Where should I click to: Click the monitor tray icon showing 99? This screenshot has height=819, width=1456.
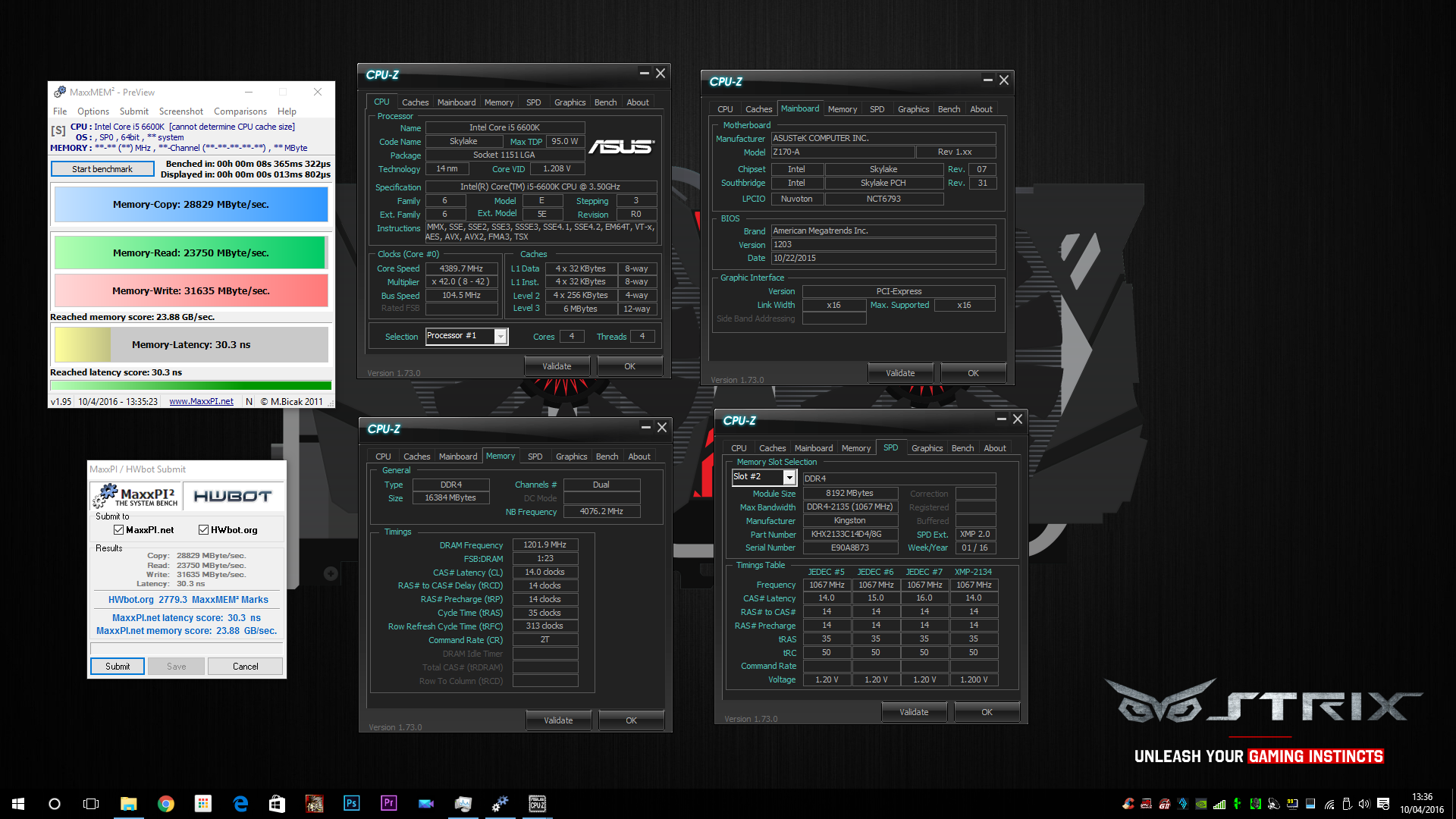click(x=1292, y=804)
